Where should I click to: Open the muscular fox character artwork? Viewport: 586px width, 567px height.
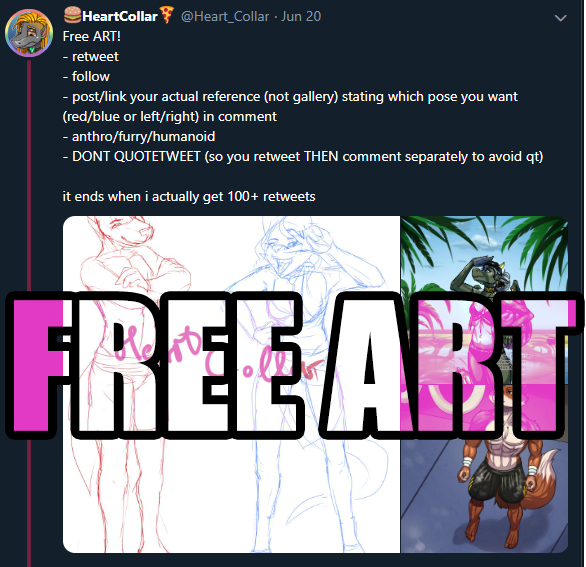tap(484, 469)
